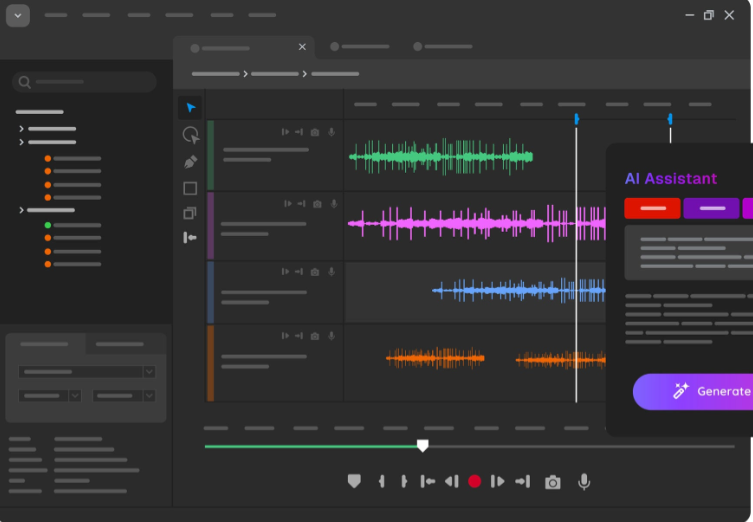Click the sidebar search field
Viewport: 753px width, 522px height.
(x=85, y=82)
